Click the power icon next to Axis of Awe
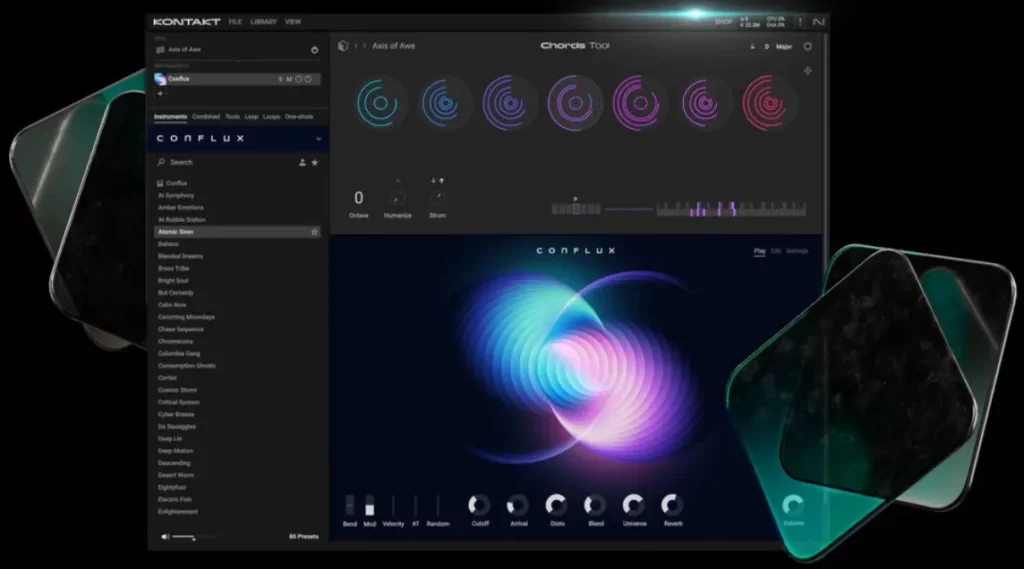The width and height of the screenshot is (1024, 569). click(x=314, y=50)
